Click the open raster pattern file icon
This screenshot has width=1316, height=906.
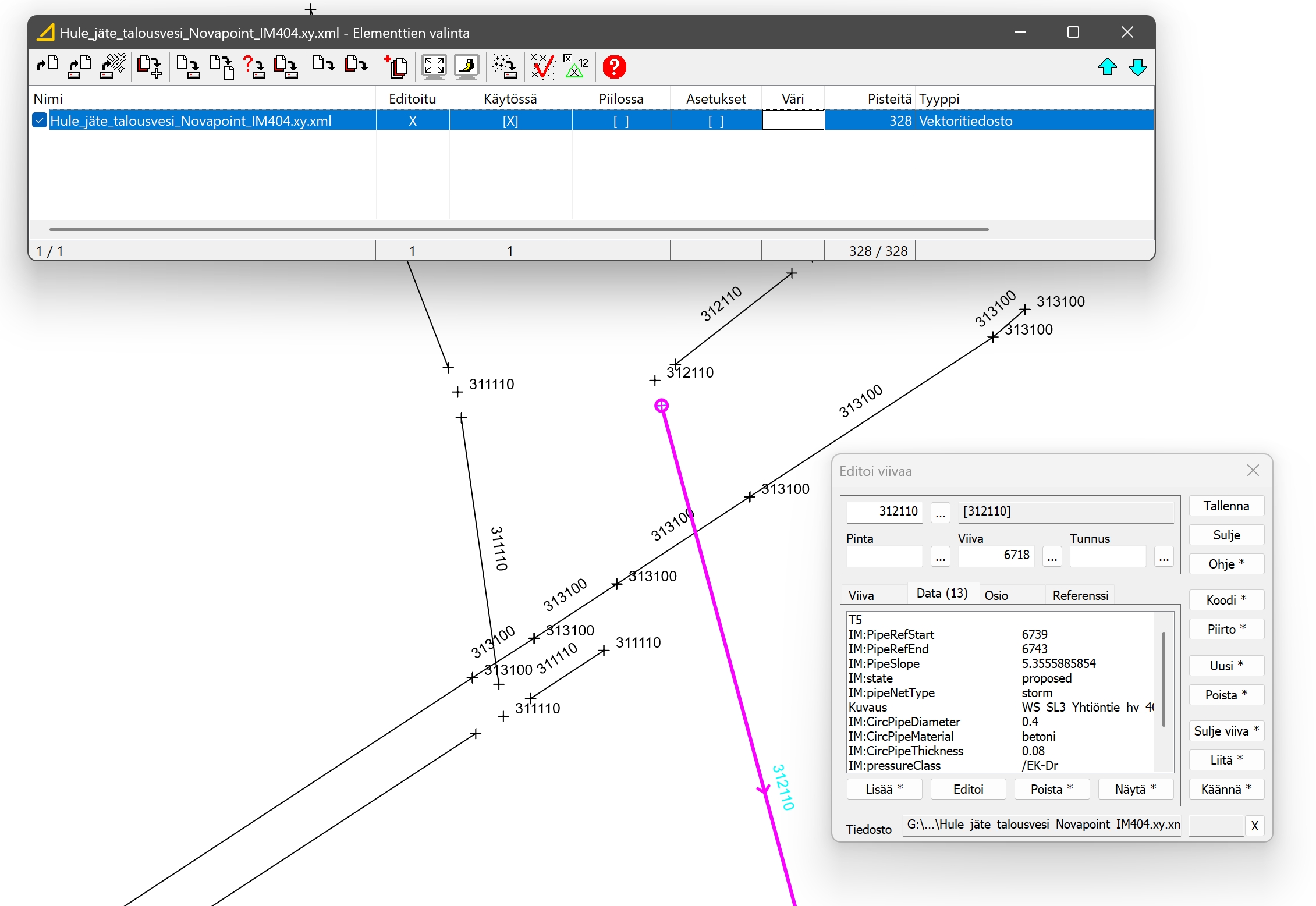[113, 66]
